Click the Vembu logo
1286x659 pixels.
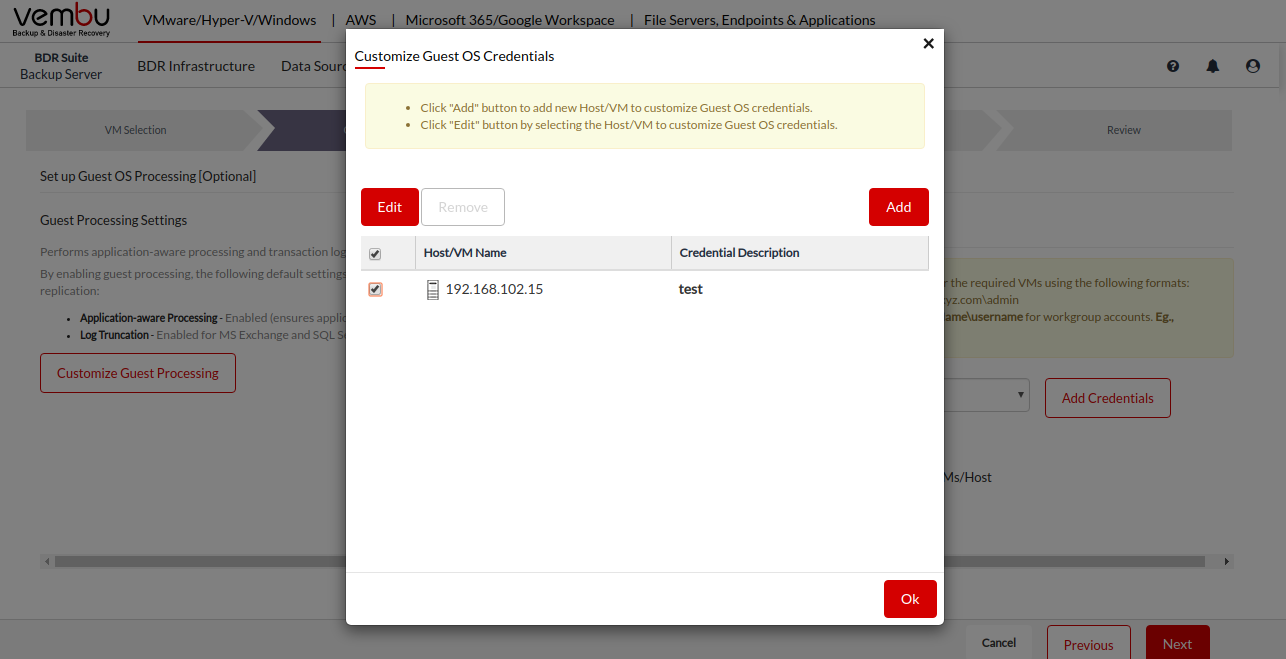tap(62, 20)
